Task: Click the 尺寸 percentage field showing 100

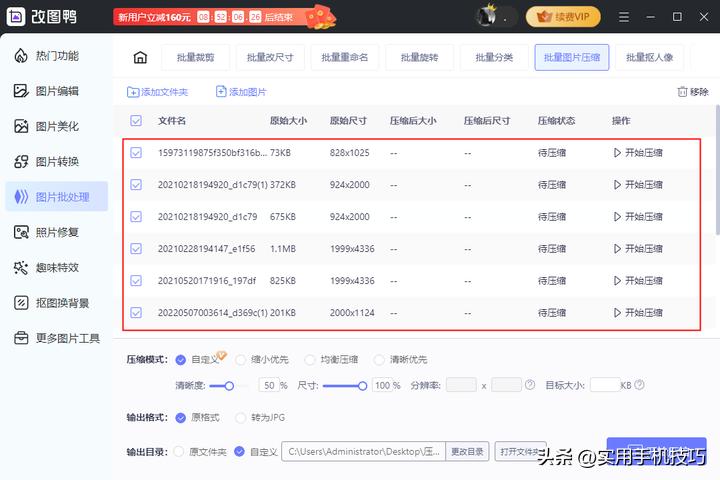Action: click(382, 385)
